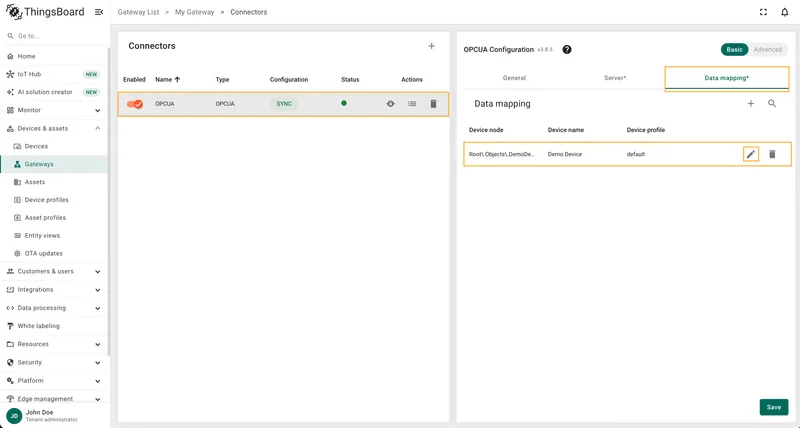The image size is (800, 428).
Task: Expand the Monitor menu
Action: coord(97,110)
